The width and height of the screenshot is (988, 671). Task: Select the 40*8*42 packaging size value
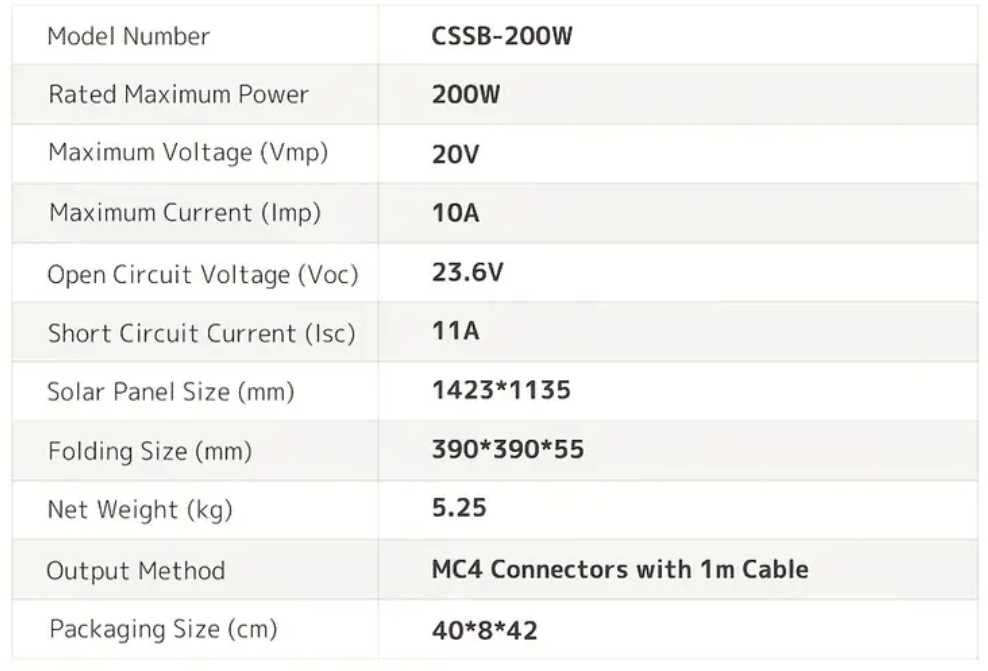(x=485, y=630)
